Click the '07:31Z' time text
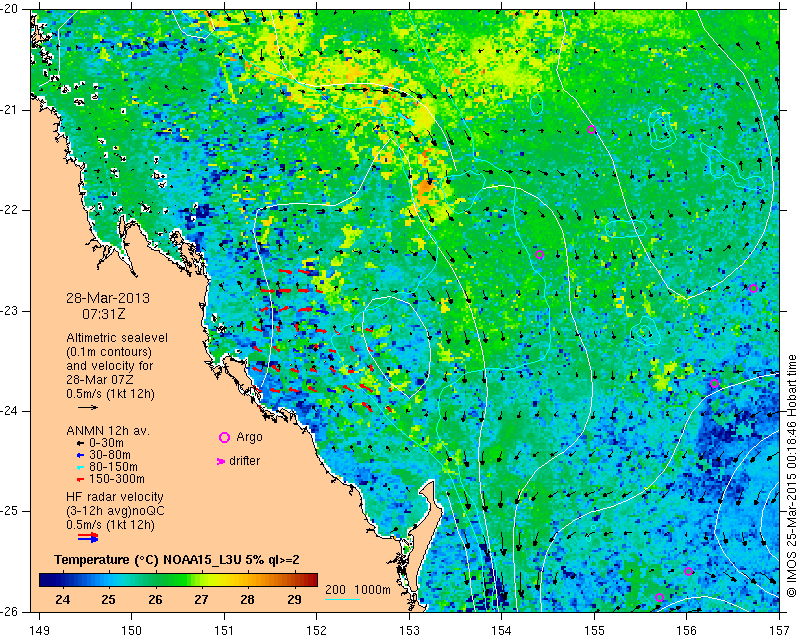This screenshot has width=800, height=640. [104, 314]
